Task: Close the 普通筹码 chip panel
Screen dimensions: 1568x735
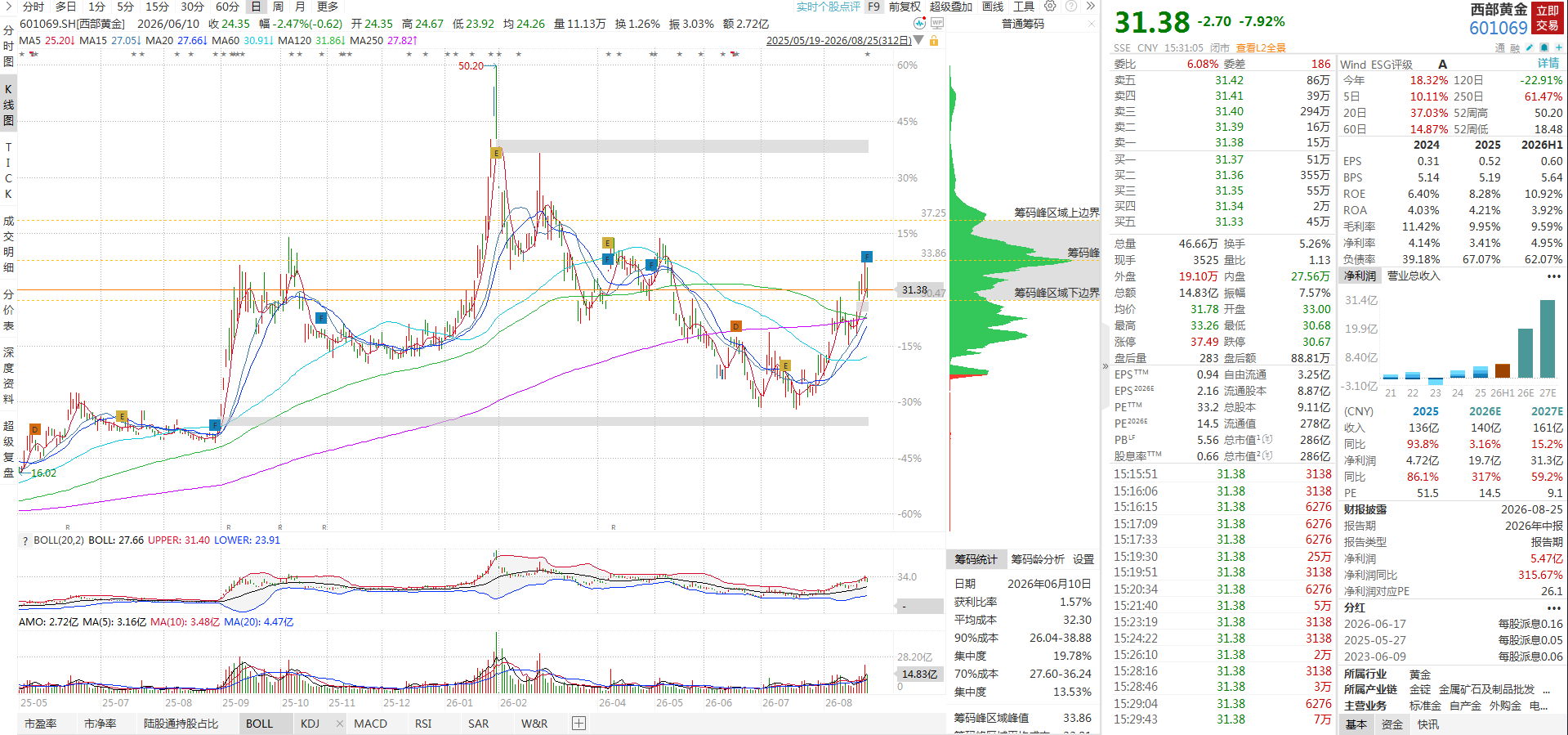Action: point(1092,24)
